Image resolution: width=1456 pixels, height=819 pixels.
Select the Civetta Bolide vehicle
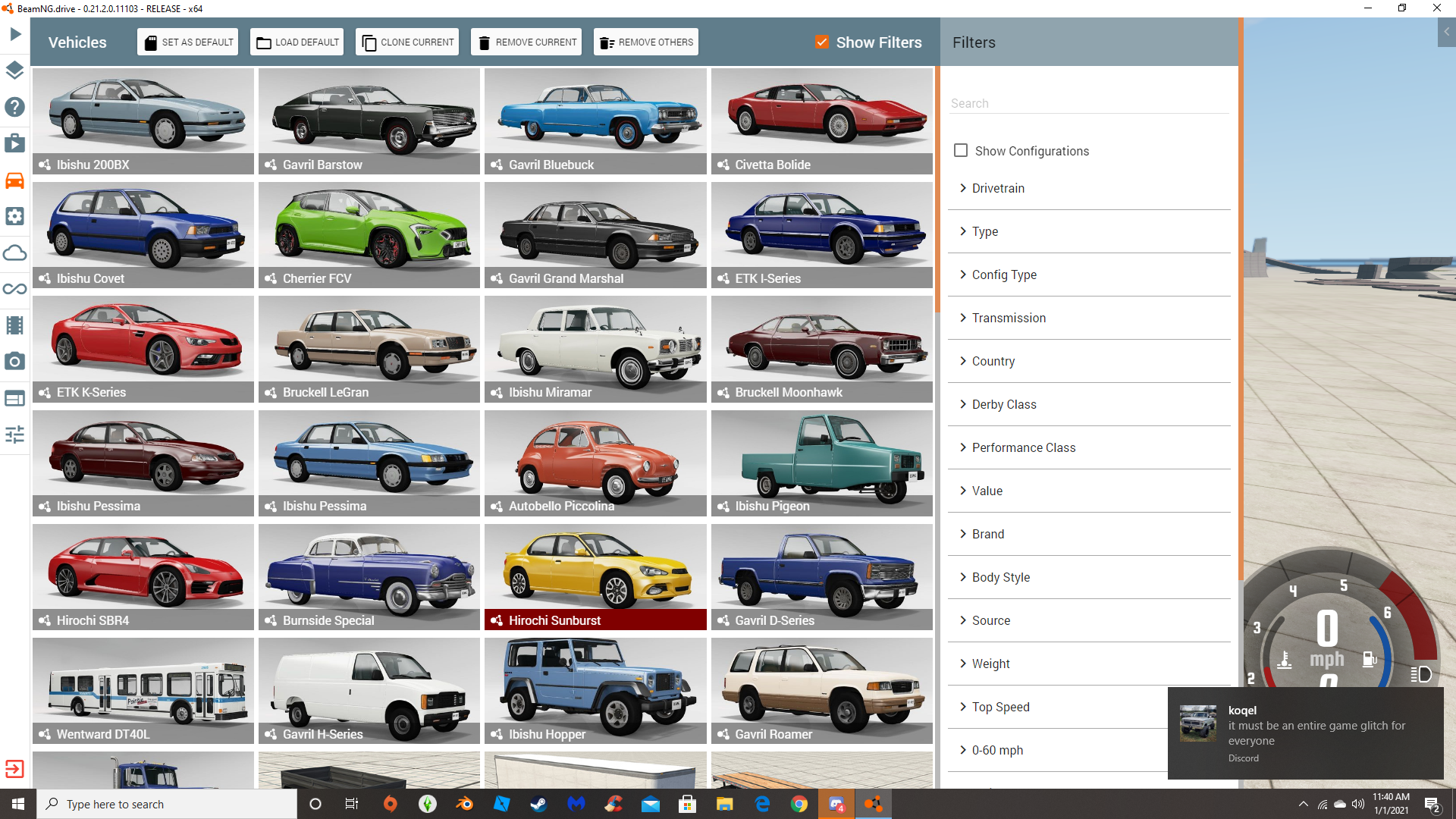click(822, 121)
